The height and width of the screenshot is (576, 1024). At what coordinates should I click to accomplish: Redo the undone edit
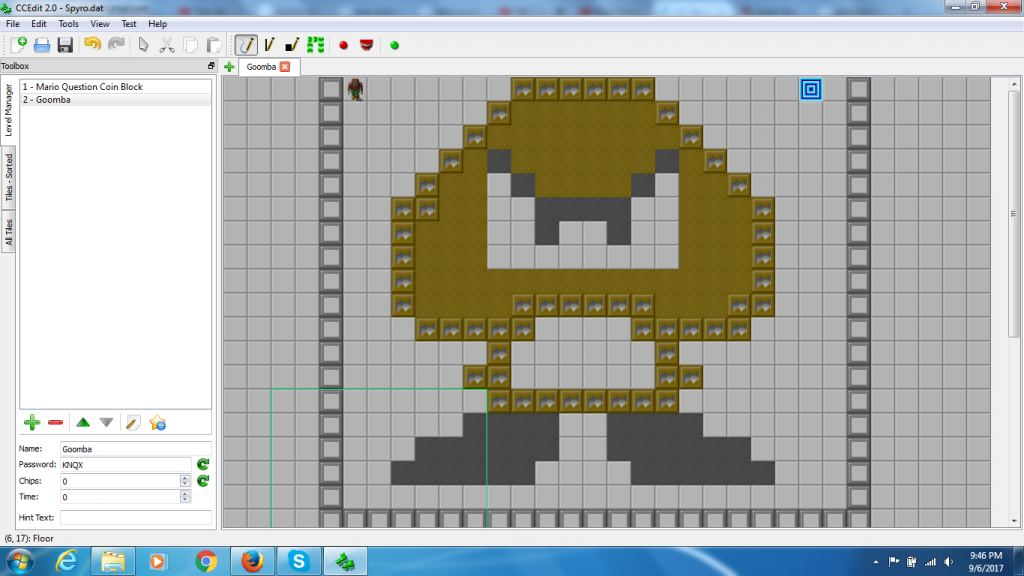116,44
